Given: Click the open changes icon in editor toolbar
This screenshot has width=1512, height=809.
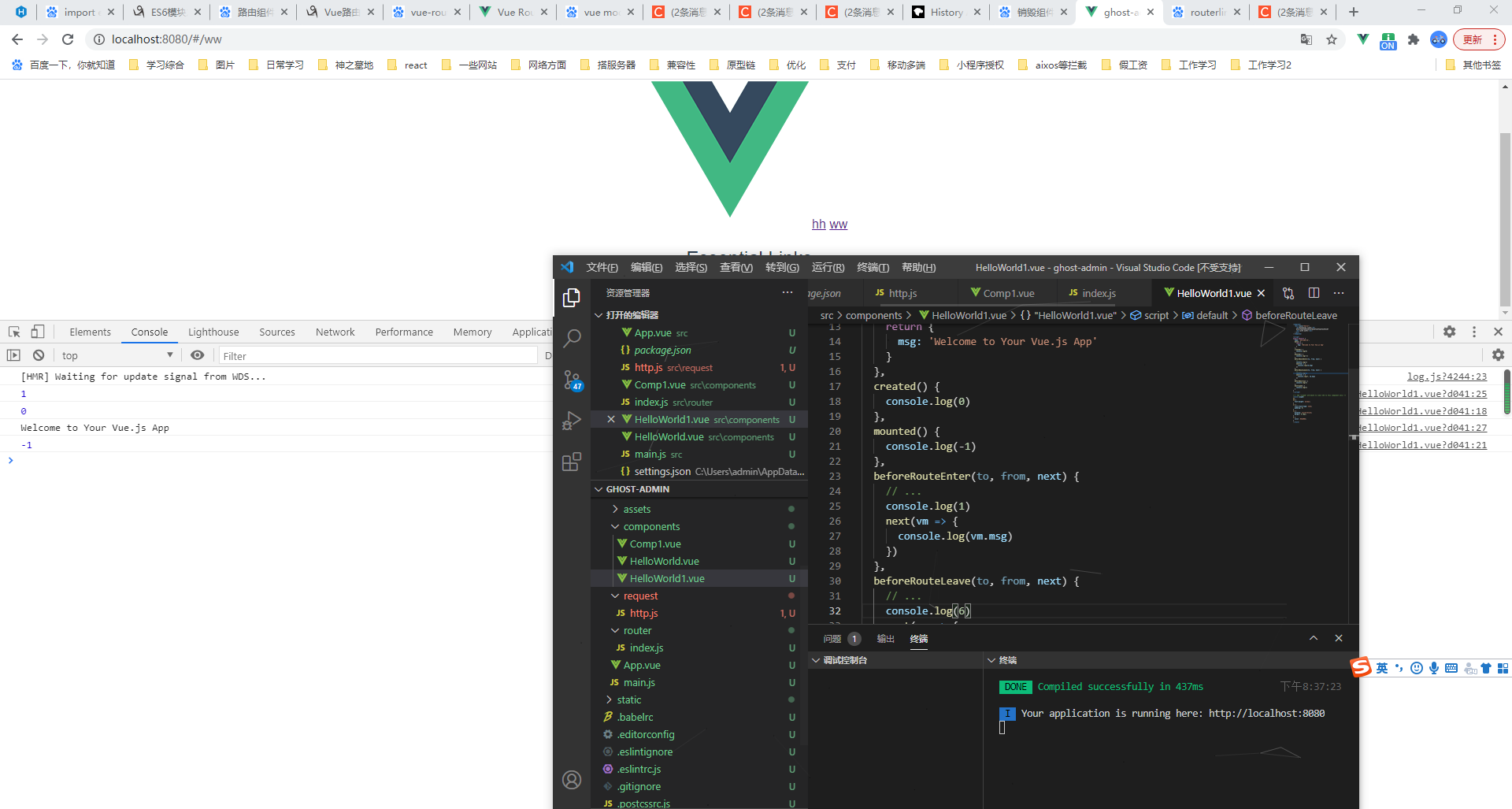Looking at the screenshot, I should 1288,293.
